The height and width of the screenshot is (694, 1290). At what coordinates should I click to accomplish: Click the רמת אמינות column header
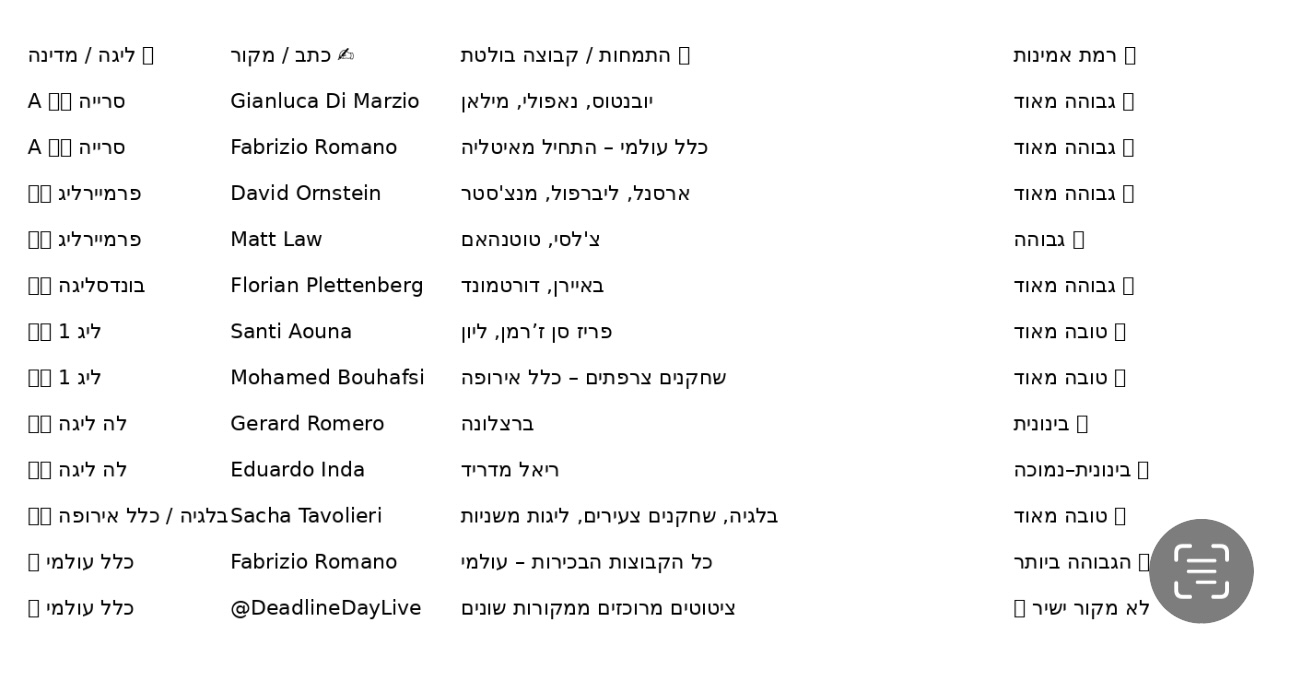[1075, 55]
